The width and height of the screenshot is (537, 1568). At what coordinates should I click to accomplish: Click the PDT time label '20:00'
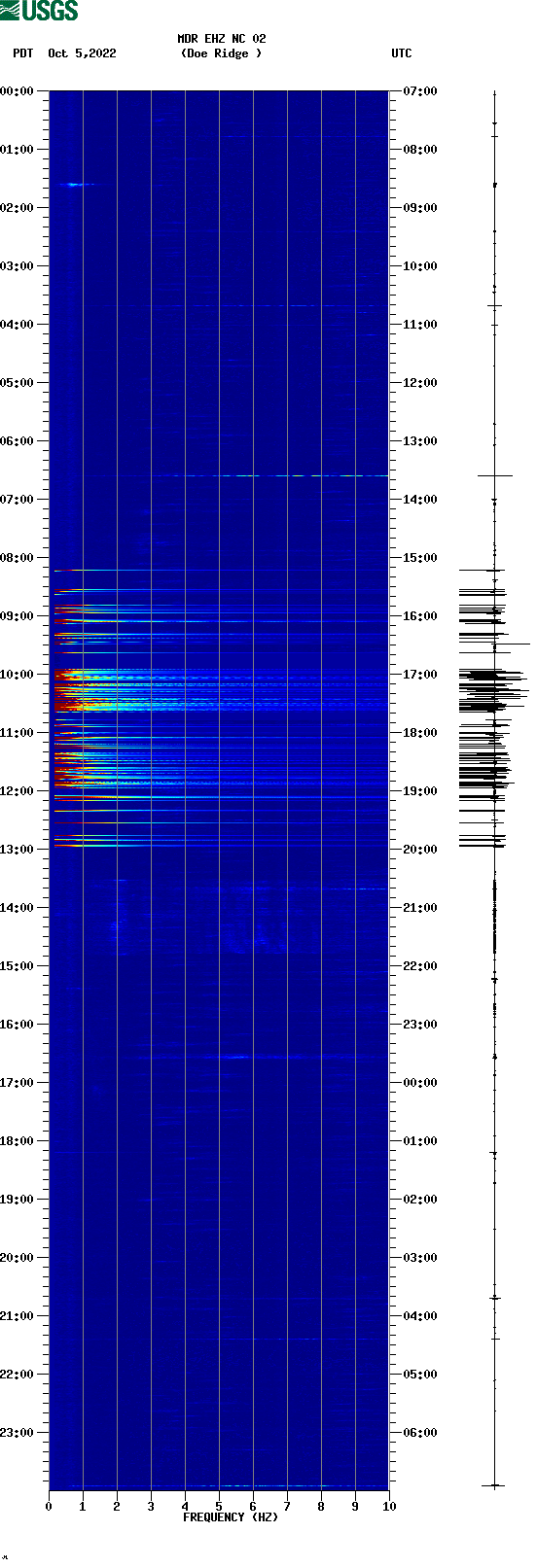point(17,1258)
